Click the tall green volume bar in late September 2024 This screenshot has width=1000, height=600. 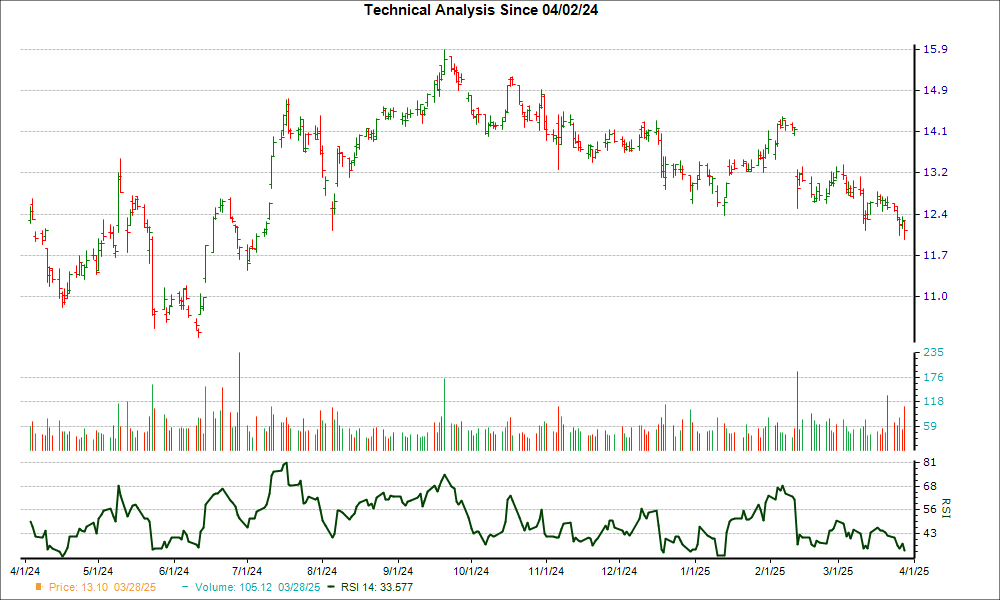[445, 414]
